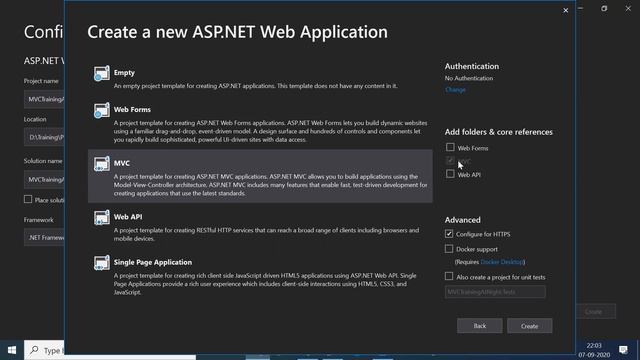Click the MVC template description text

(270, 185)
